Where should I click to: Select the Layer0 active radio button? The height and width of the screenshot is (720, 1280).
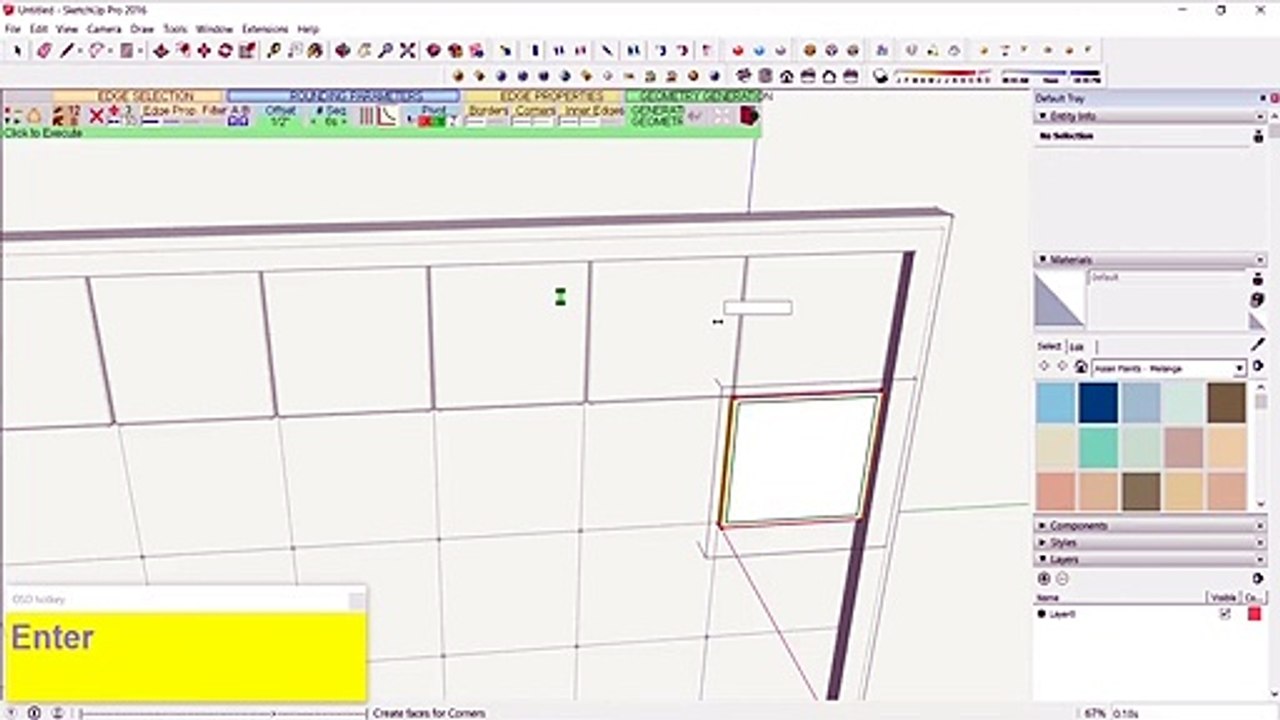1042,614
